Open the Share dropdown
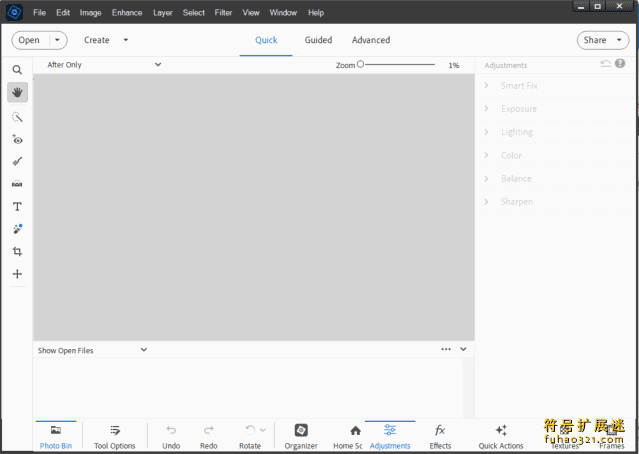639x454 pixels. coord(603,40)
